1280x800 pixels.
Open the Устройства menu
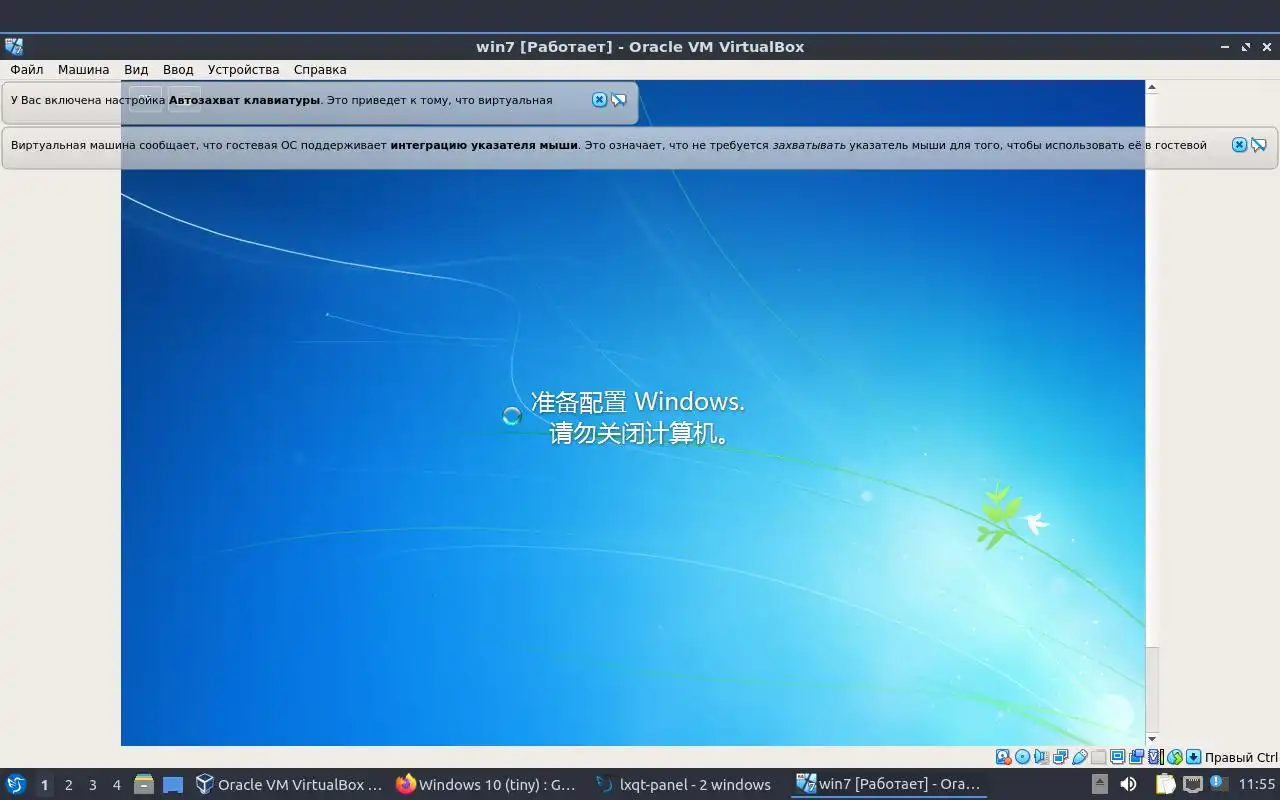point(243,70)
